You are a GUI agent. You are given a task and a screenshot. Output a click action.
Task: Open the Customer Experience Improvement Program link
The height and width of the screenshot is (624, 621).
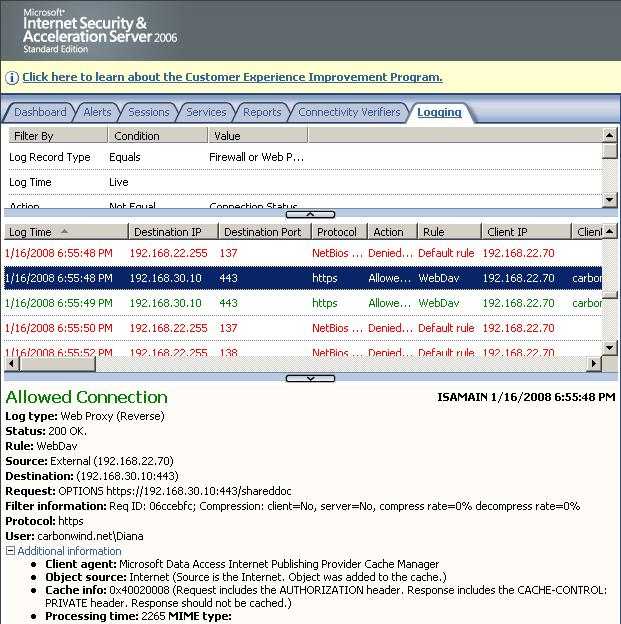pos(232,77)
